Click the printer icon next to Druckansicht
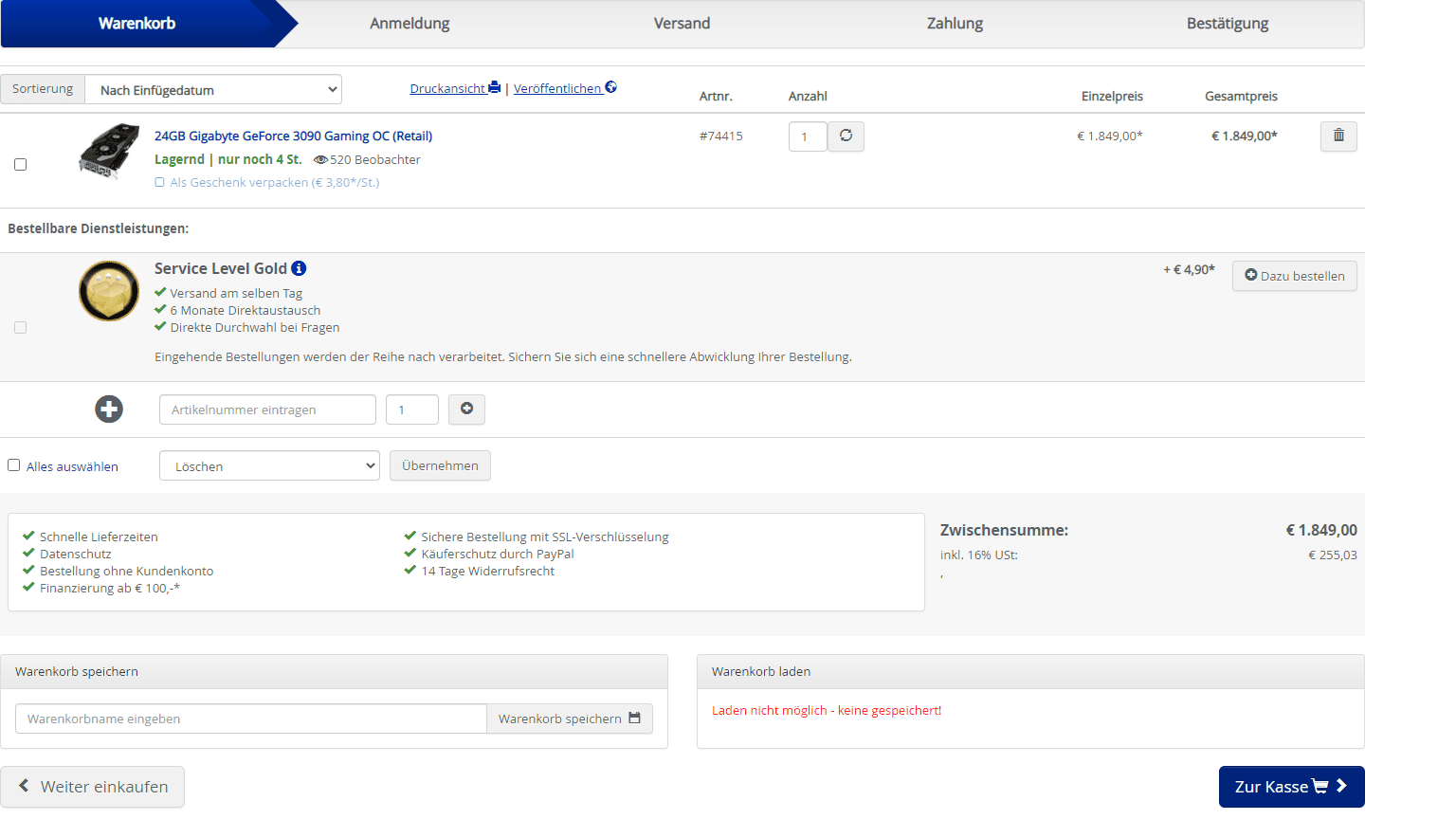This screenshot has width=1456, height=819. pyautogui.click(x=494, y=87)
